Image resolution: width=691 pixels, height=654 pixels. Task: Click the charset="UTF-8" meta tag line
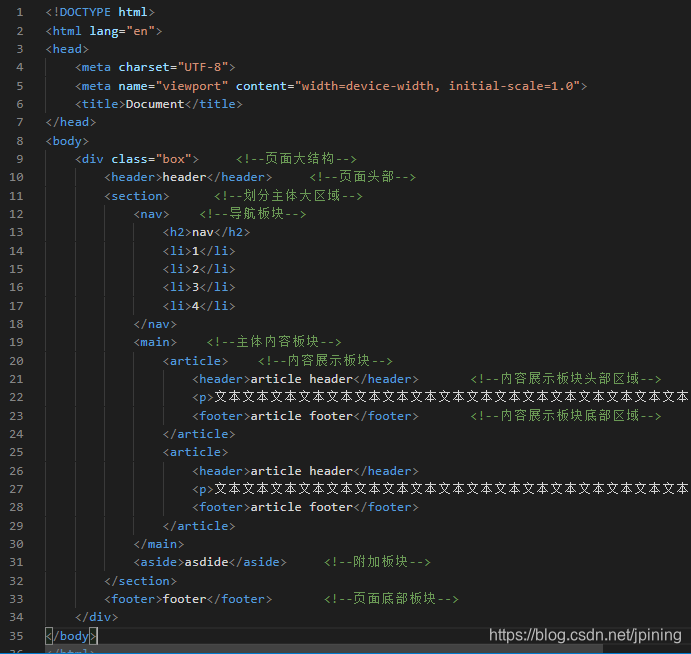click(155, 67)
